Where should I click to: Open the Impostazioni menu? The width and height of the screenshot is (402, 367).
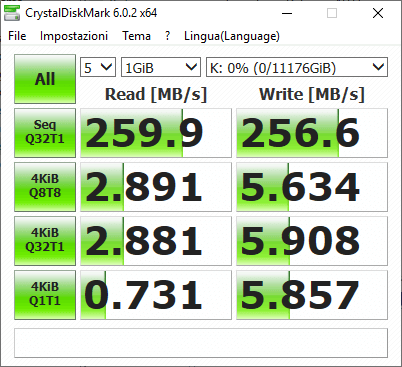pos(74,36)
